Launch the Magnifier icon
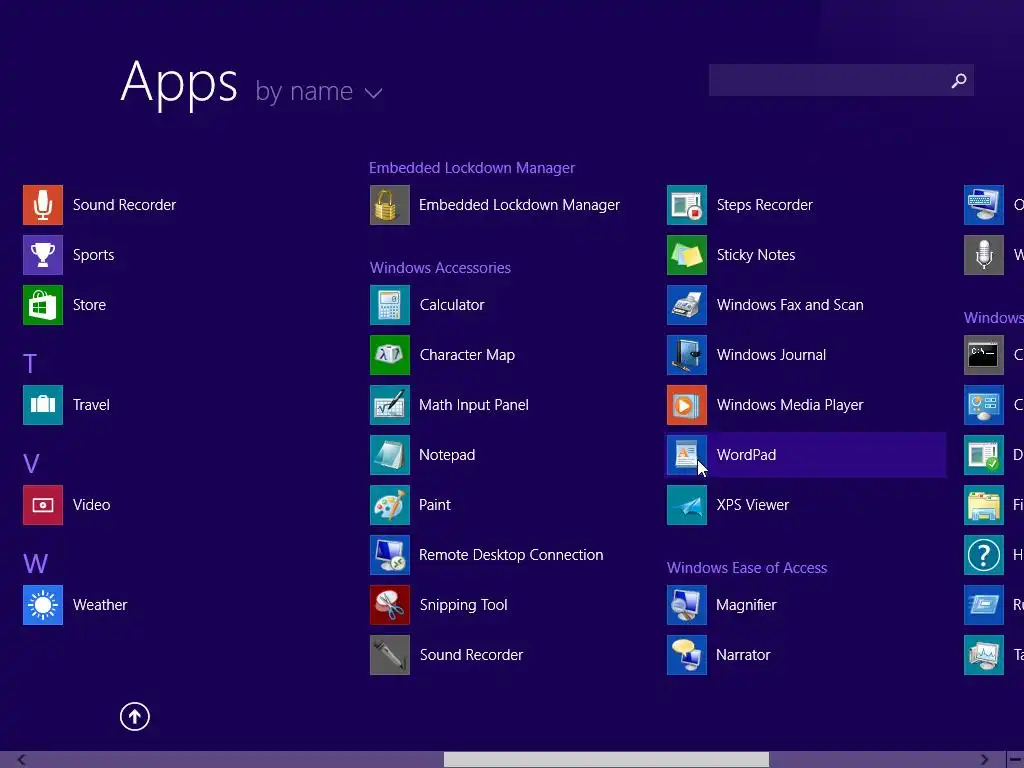Viewport: 1024px width, 768px height. pyautogui.click(x=687, y=605)
